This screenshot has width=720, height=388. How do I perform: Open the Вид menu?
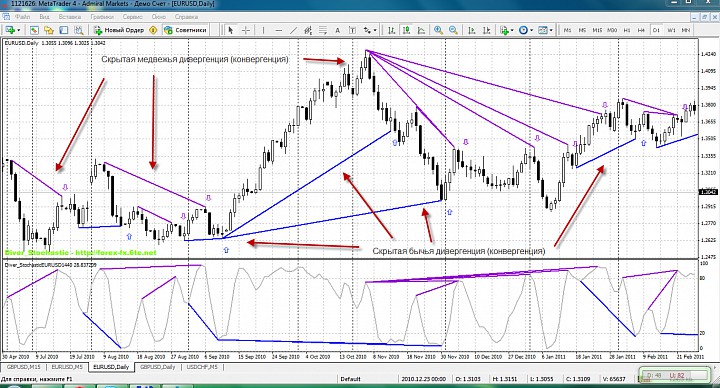(x=44, y=17)
